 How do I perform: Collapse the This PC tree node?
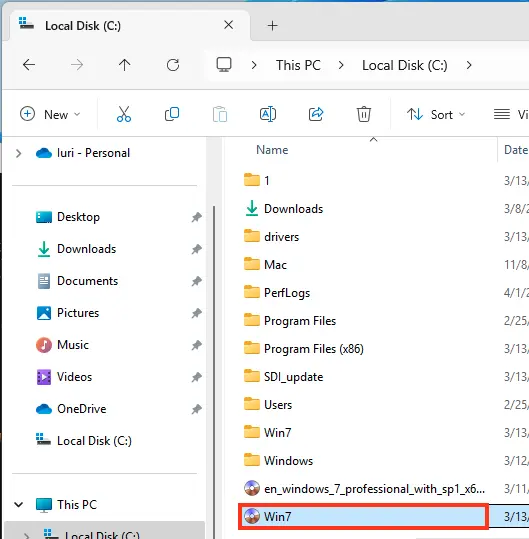(x=19, y=505)
